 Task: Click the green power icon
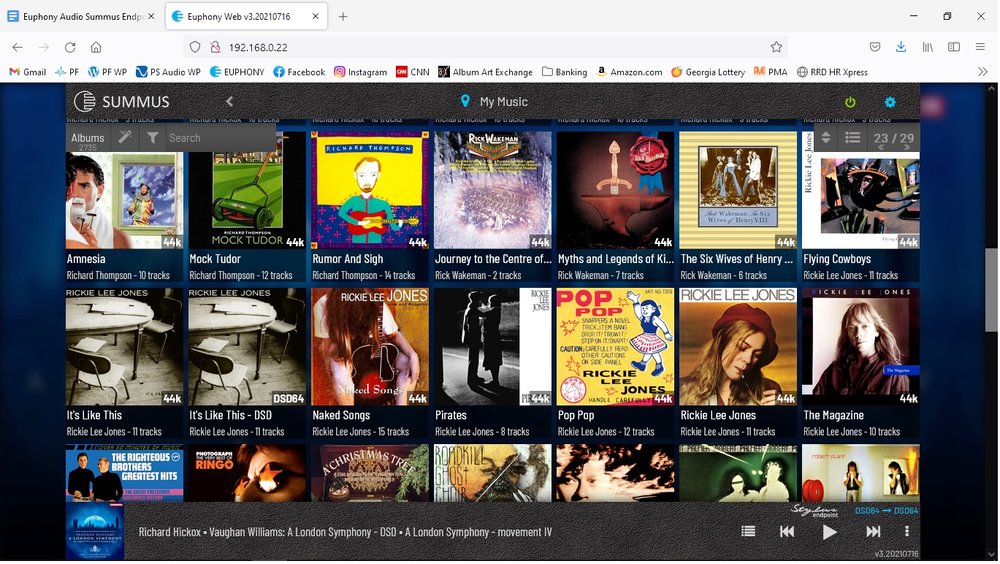pyautogui.click(x=850, y=101)
